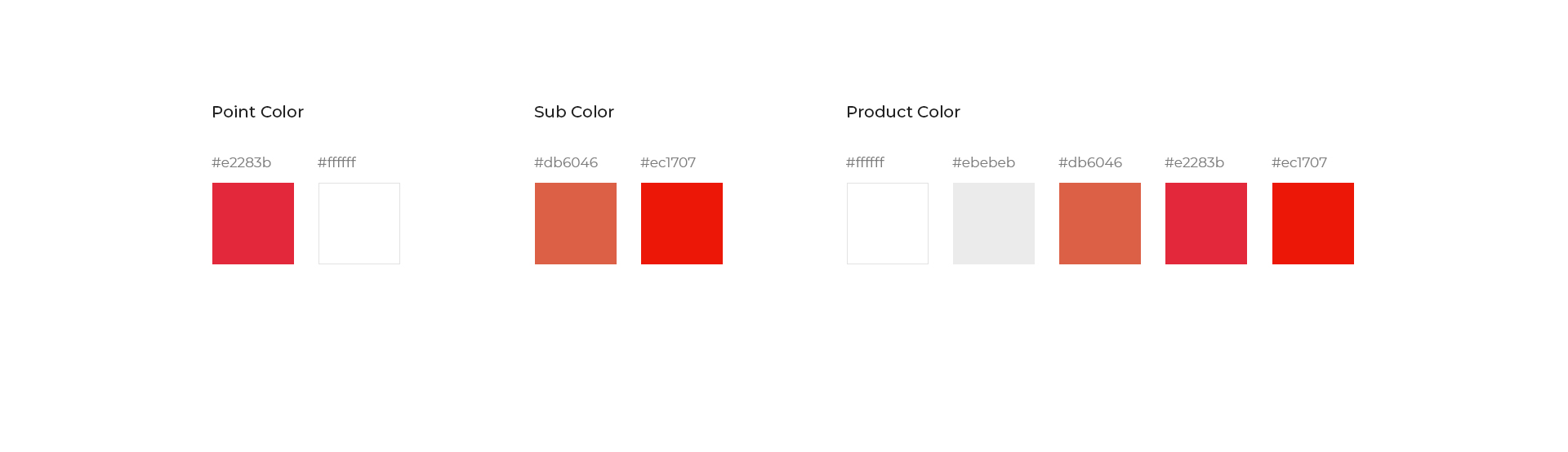Click the #ec1707 label under Product Color
Viewport: 1568px width, 452px height.
click(1299, 162)
